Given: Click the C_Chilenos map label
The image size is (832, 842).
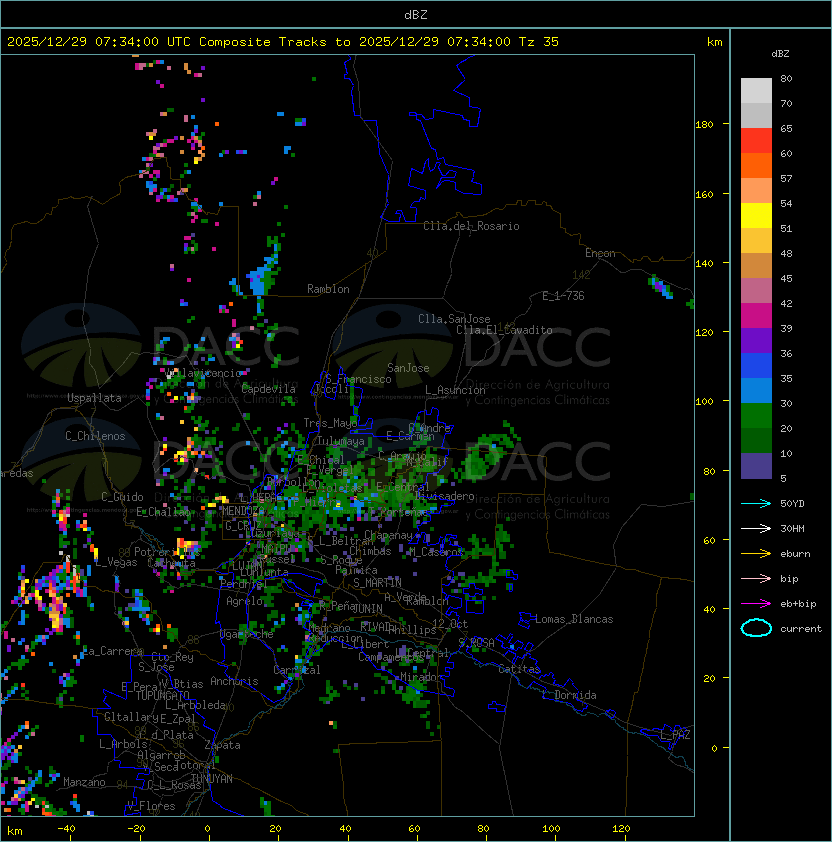Looking at the screenshot, I should click(95, 436).
